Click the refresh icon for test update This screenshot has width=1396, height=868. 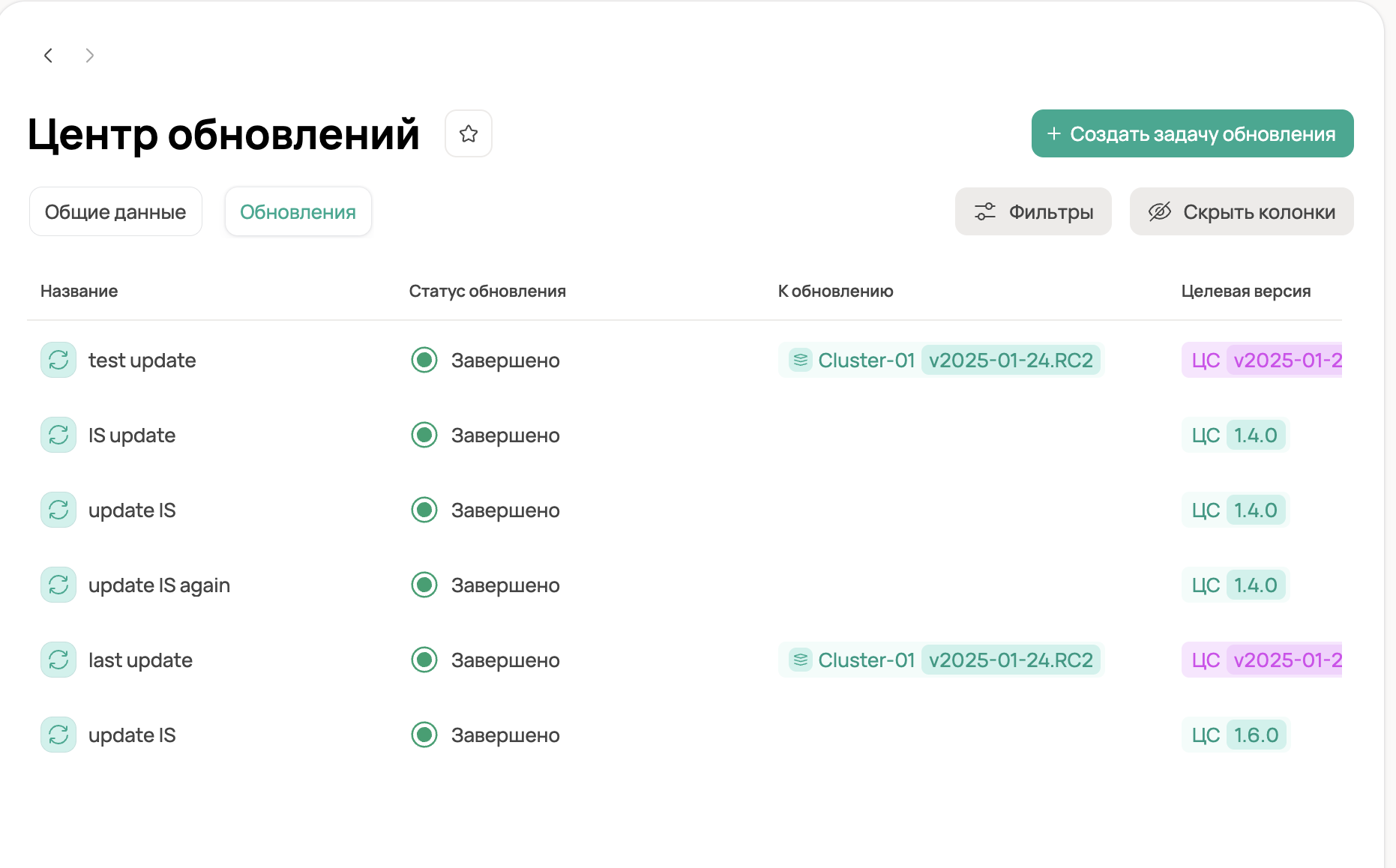pyautogui.click(x=58, y=360)
